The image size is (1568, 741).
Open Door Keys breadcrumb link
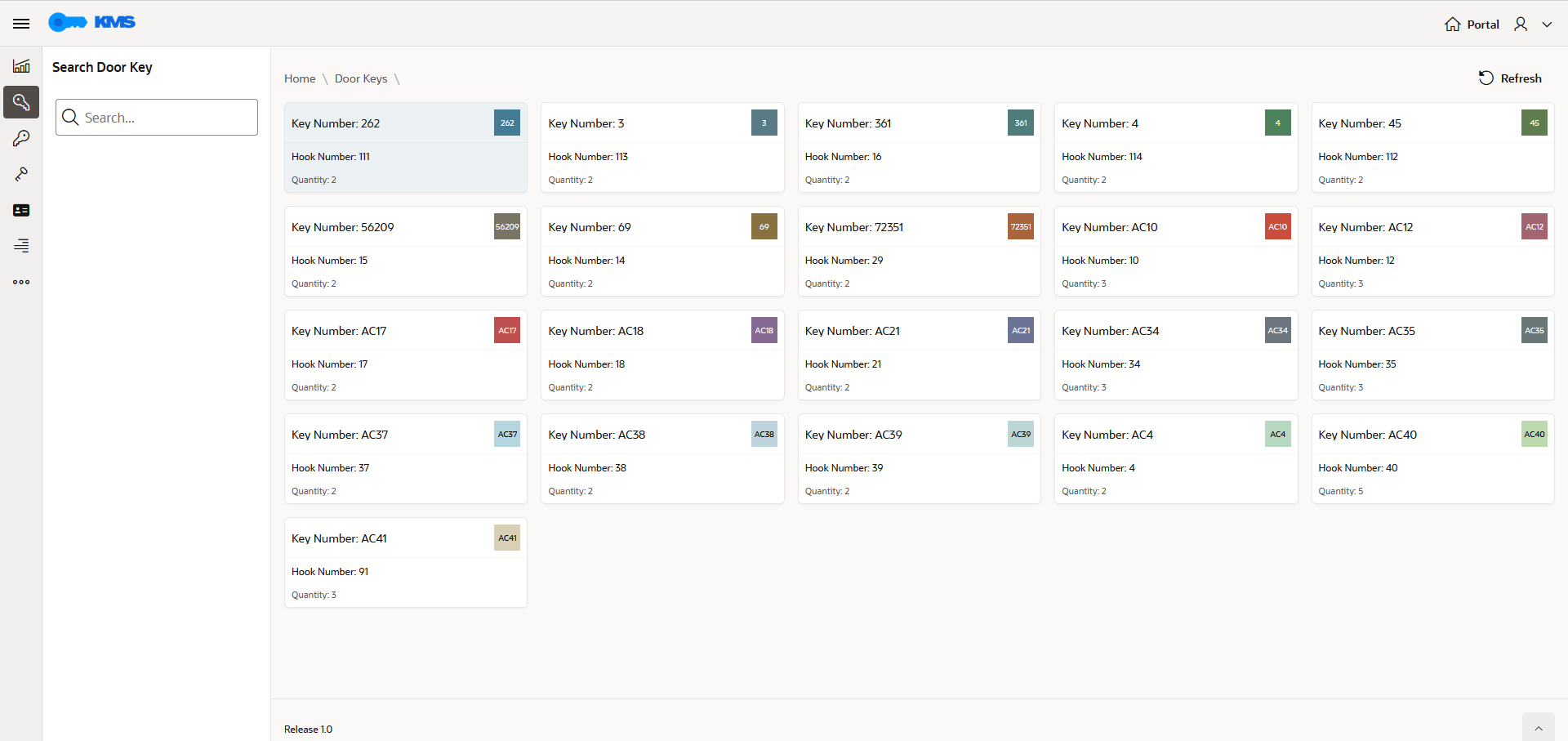[361, 78]
